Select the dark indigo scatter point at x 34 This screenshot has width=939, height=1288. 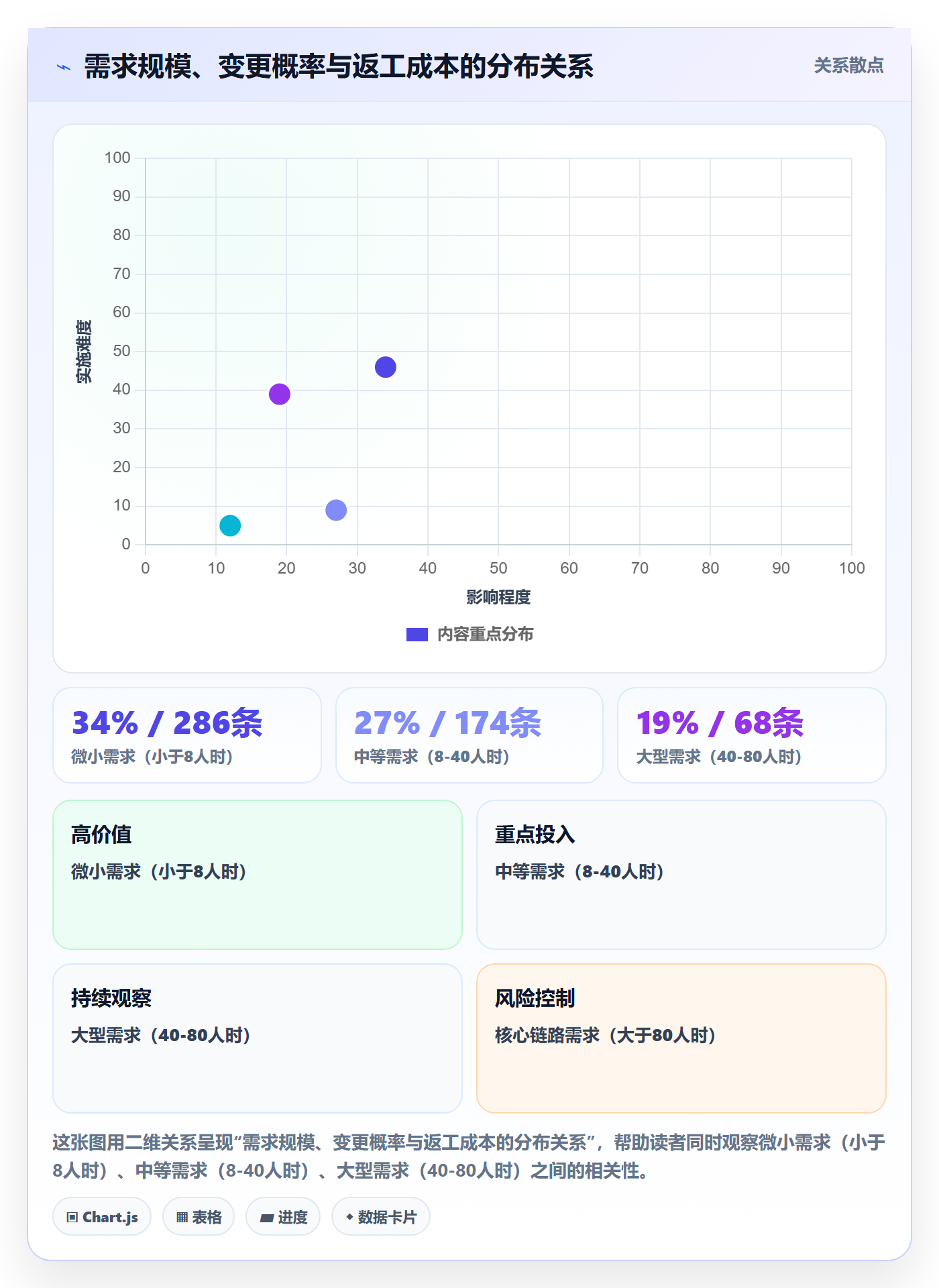(x=386, y=367)
